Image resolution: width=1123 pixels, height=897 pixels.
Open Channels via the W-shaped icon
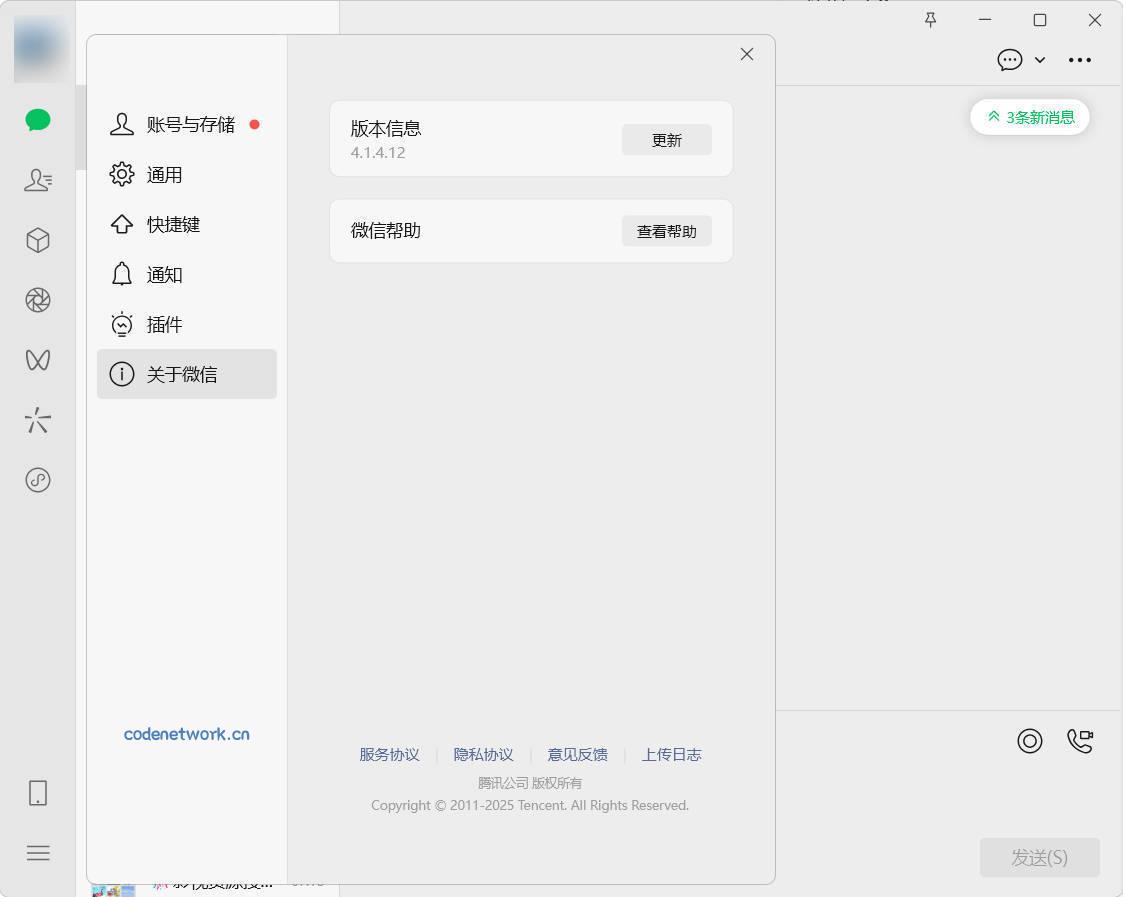[x=37, y=360]
